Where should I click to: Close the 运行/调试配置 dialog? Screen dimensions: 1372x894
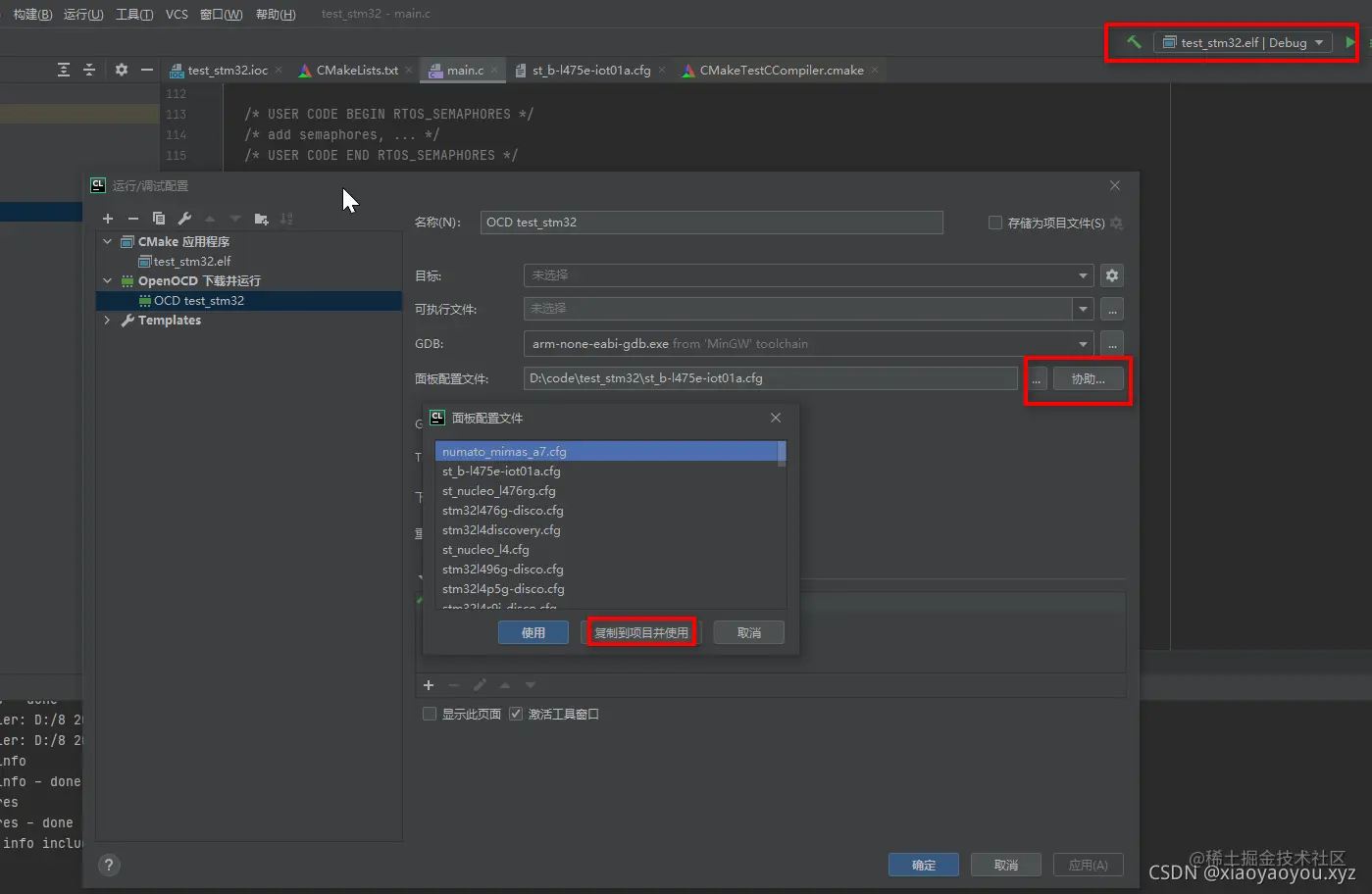pos(1114,185)
